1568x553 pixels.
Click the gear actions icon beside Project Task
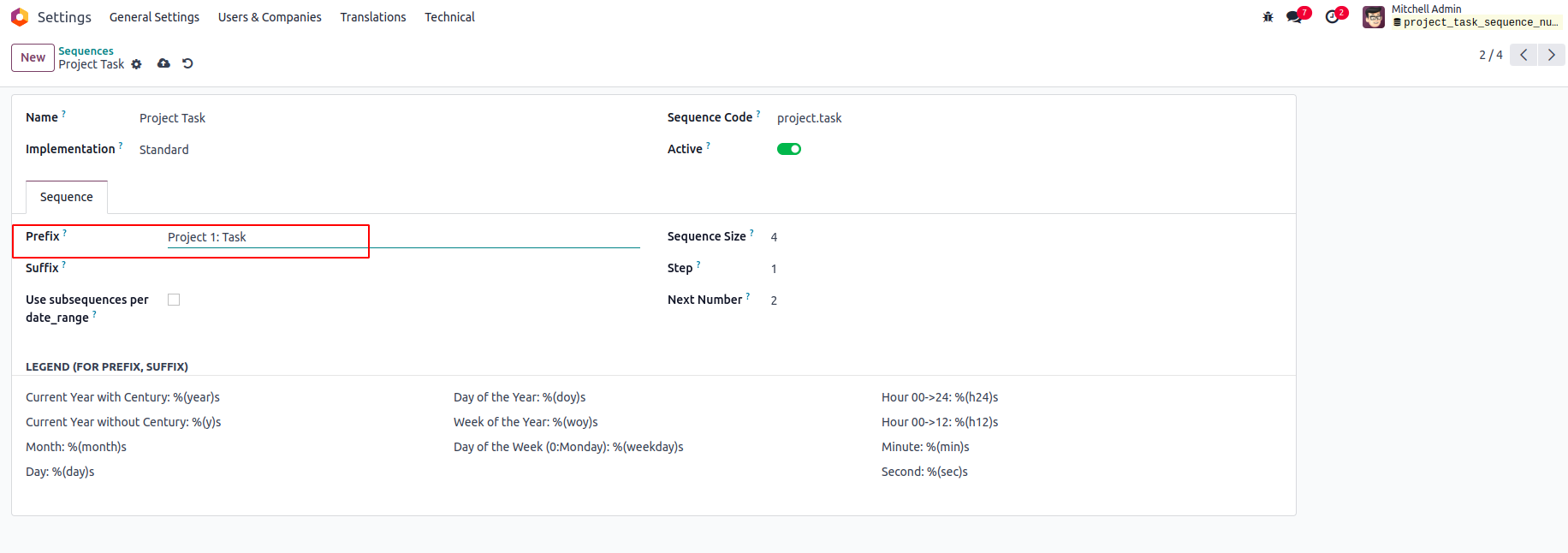(x=136, y=64)
